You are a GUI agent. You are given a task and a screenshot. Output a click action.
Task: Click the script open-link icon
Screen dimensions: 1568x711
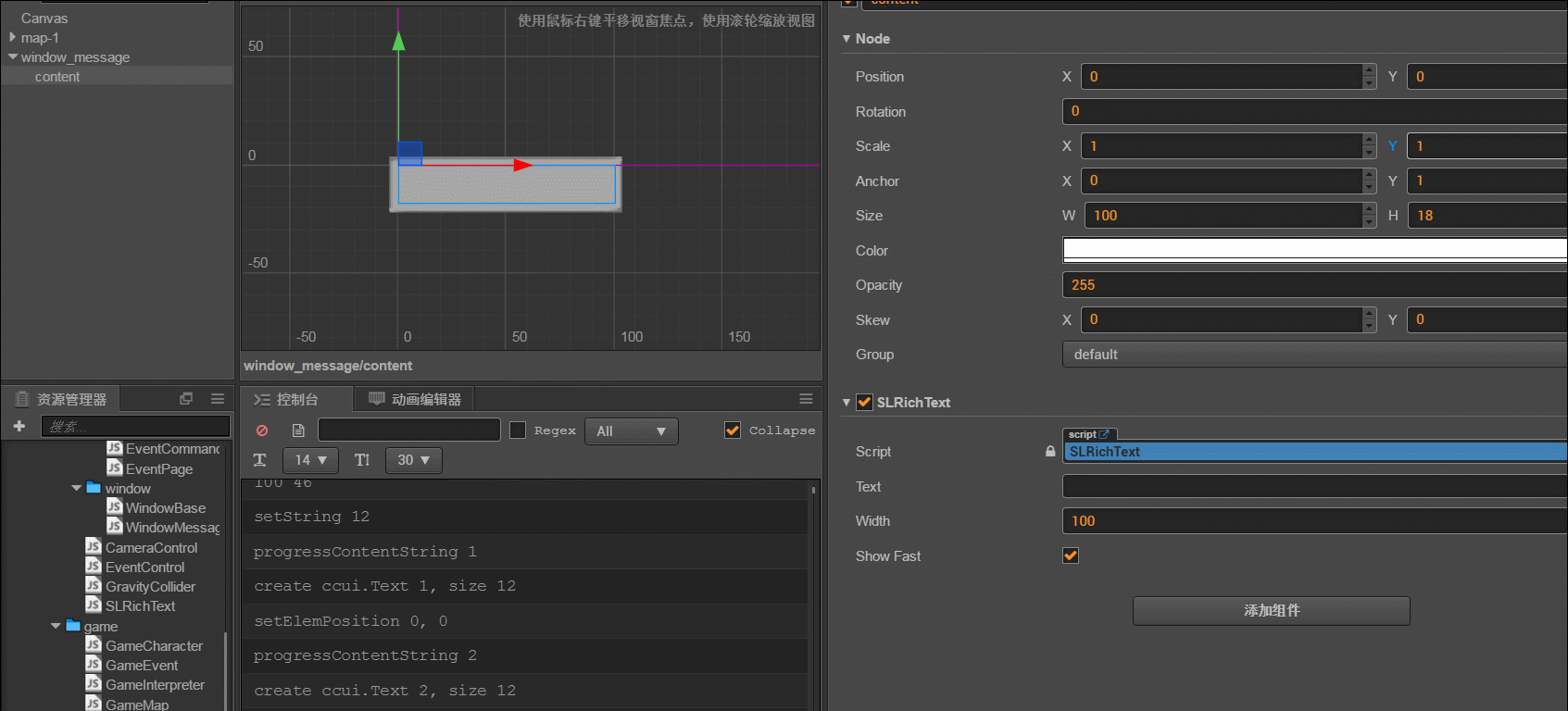pyautogui.click(x=1104, y=434)
